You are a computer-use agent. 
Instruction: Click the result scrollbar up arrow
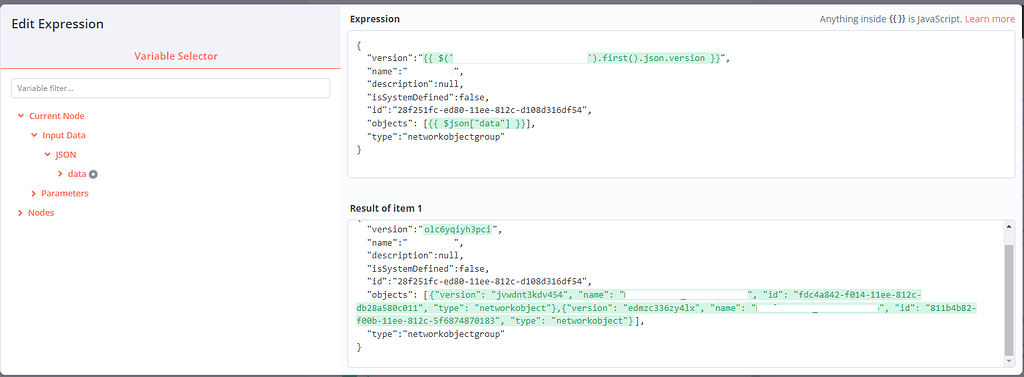(1009, 227)
